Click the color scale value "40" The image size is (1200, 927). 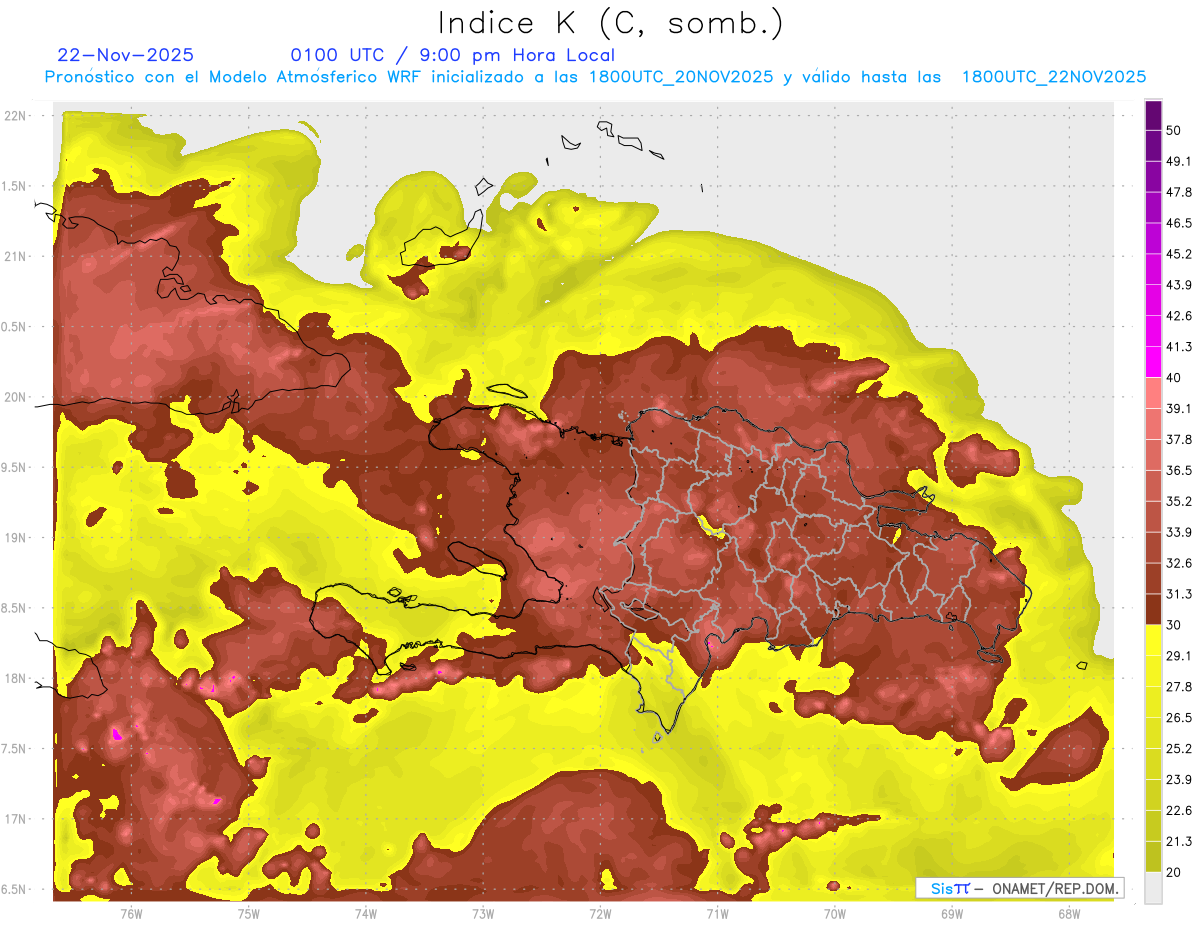[x=1173, y=378]
